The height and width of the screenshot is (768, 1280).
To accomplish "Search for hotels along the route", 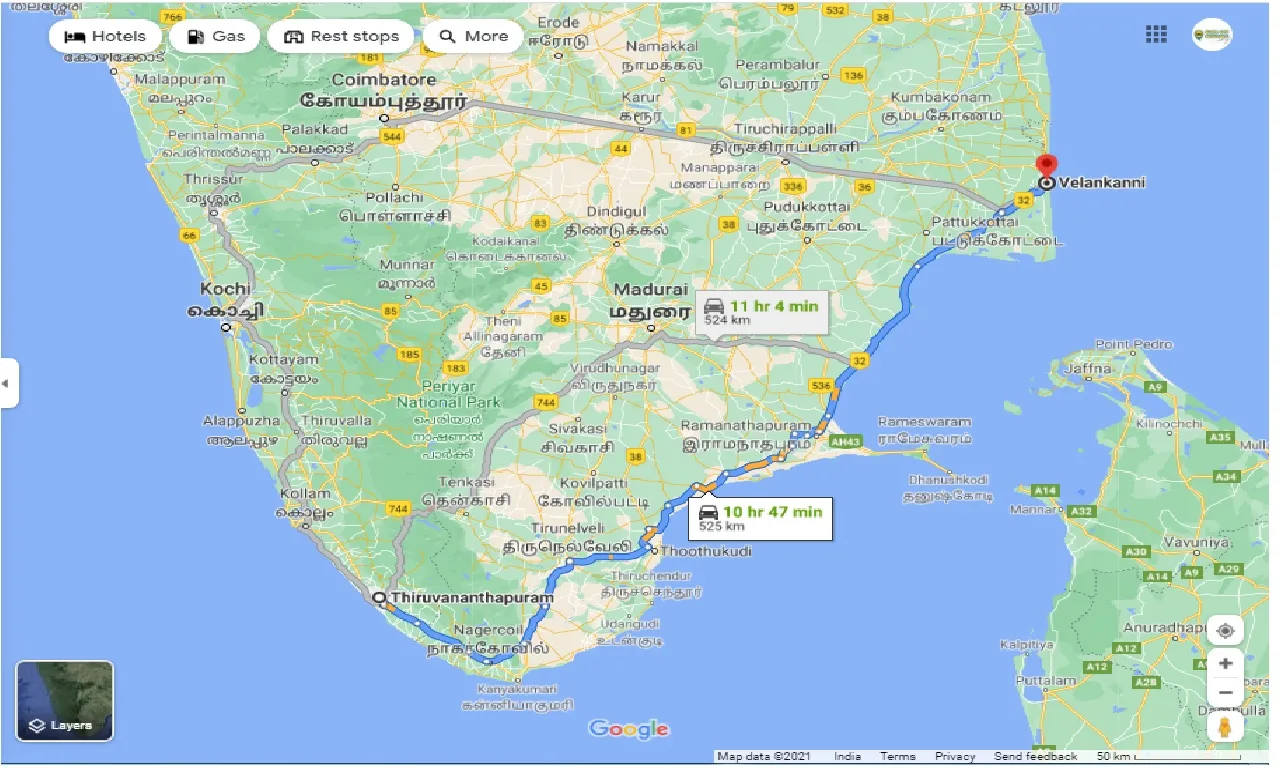I will (104, 35).
